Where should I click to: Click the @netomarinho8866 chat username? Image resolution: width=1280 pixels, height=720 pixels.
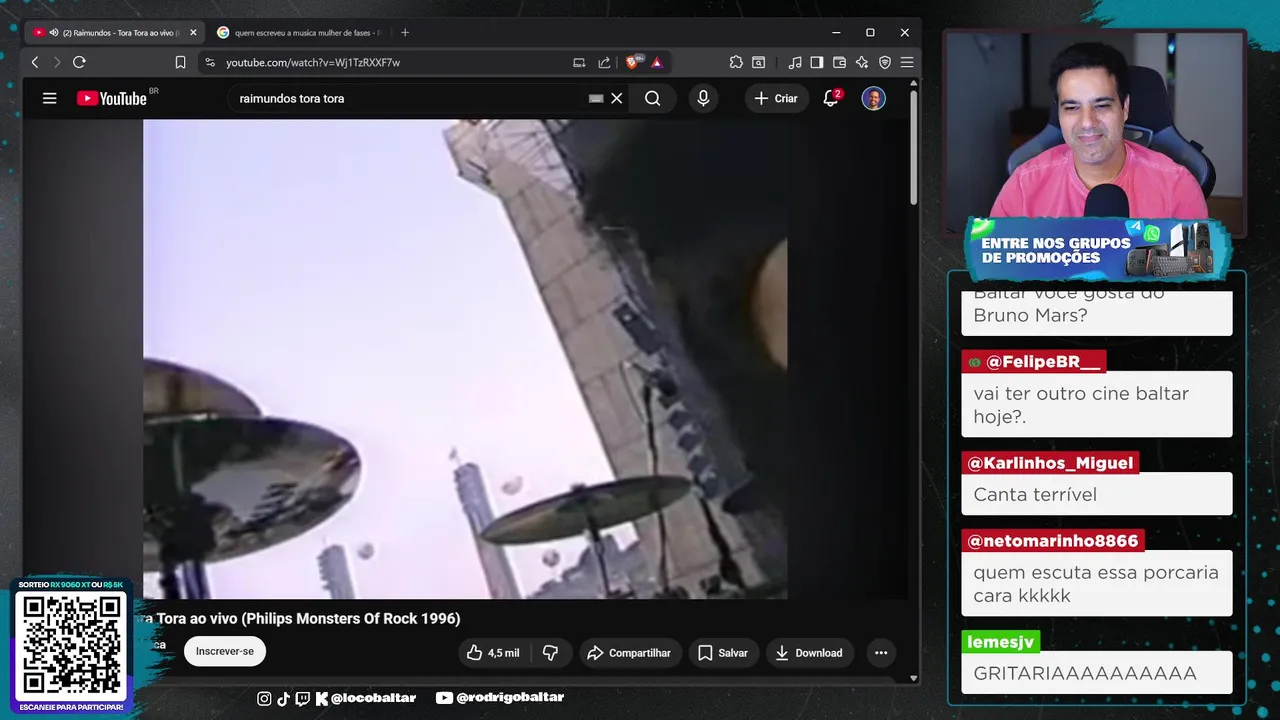coord(1052,541)
